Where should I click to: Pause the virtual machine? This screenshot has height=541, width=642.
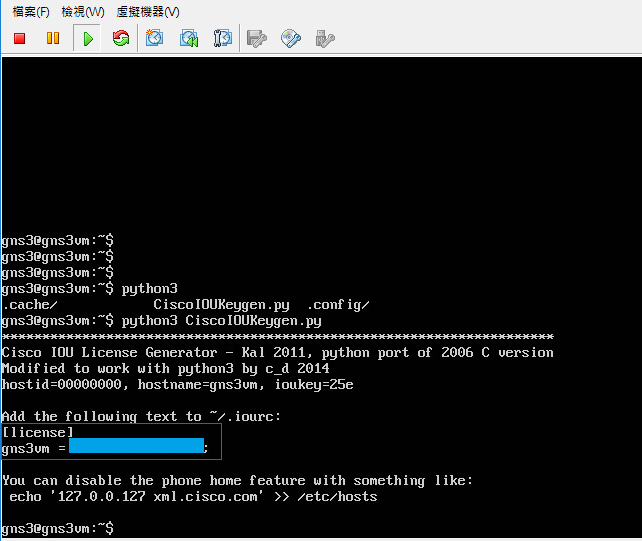tap(53, 38)
